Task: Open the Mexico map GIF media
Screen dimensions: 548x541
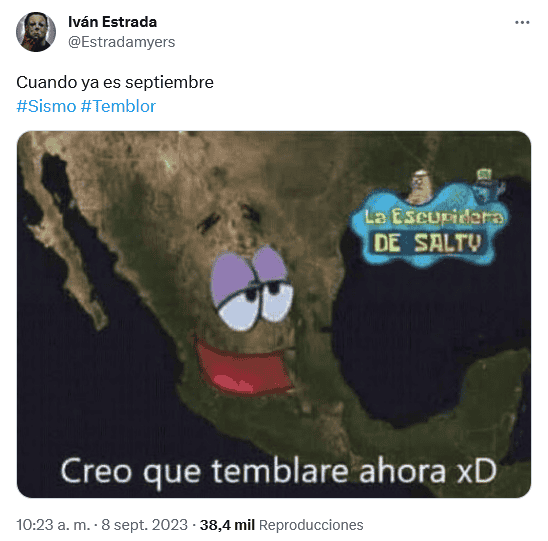Action: pyautogui.click(x=274, y=314)
